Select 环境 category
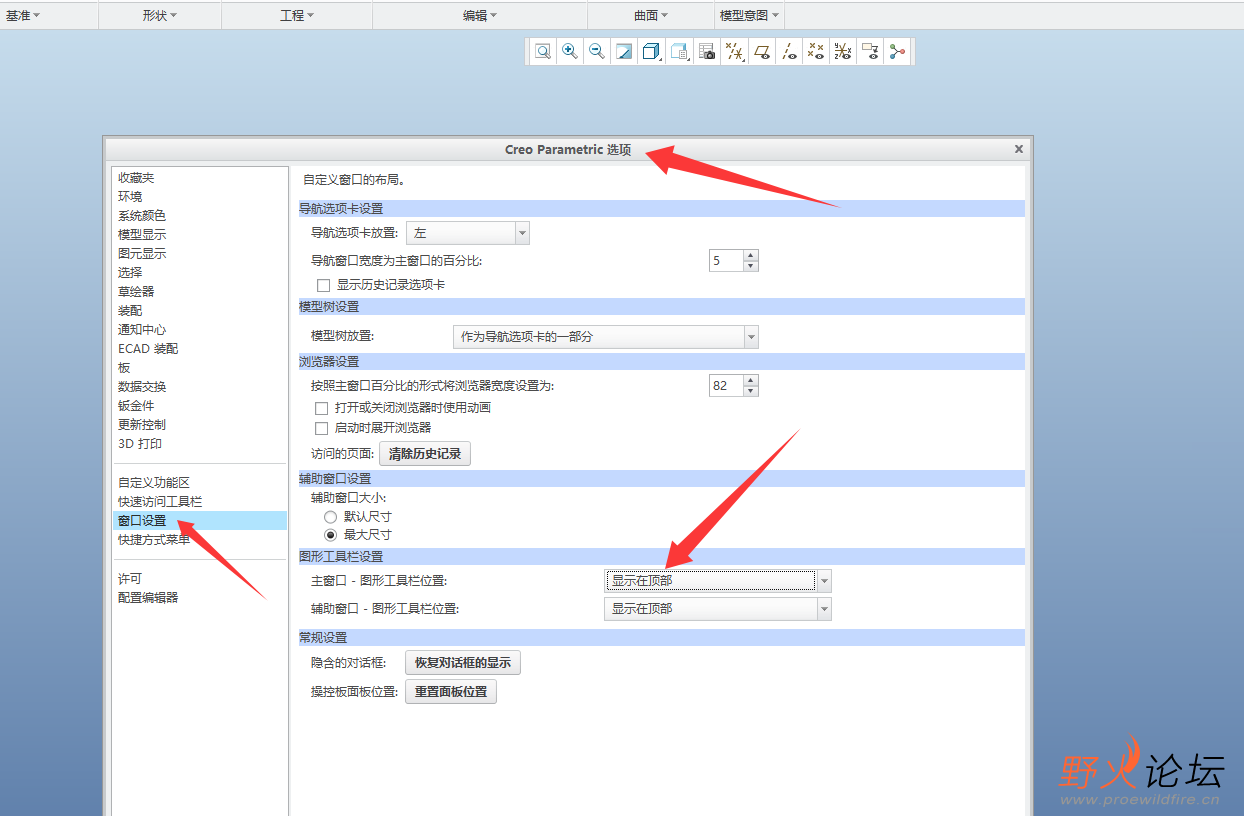Screen dimensions: 1244x816 click(x=130, y=197)
